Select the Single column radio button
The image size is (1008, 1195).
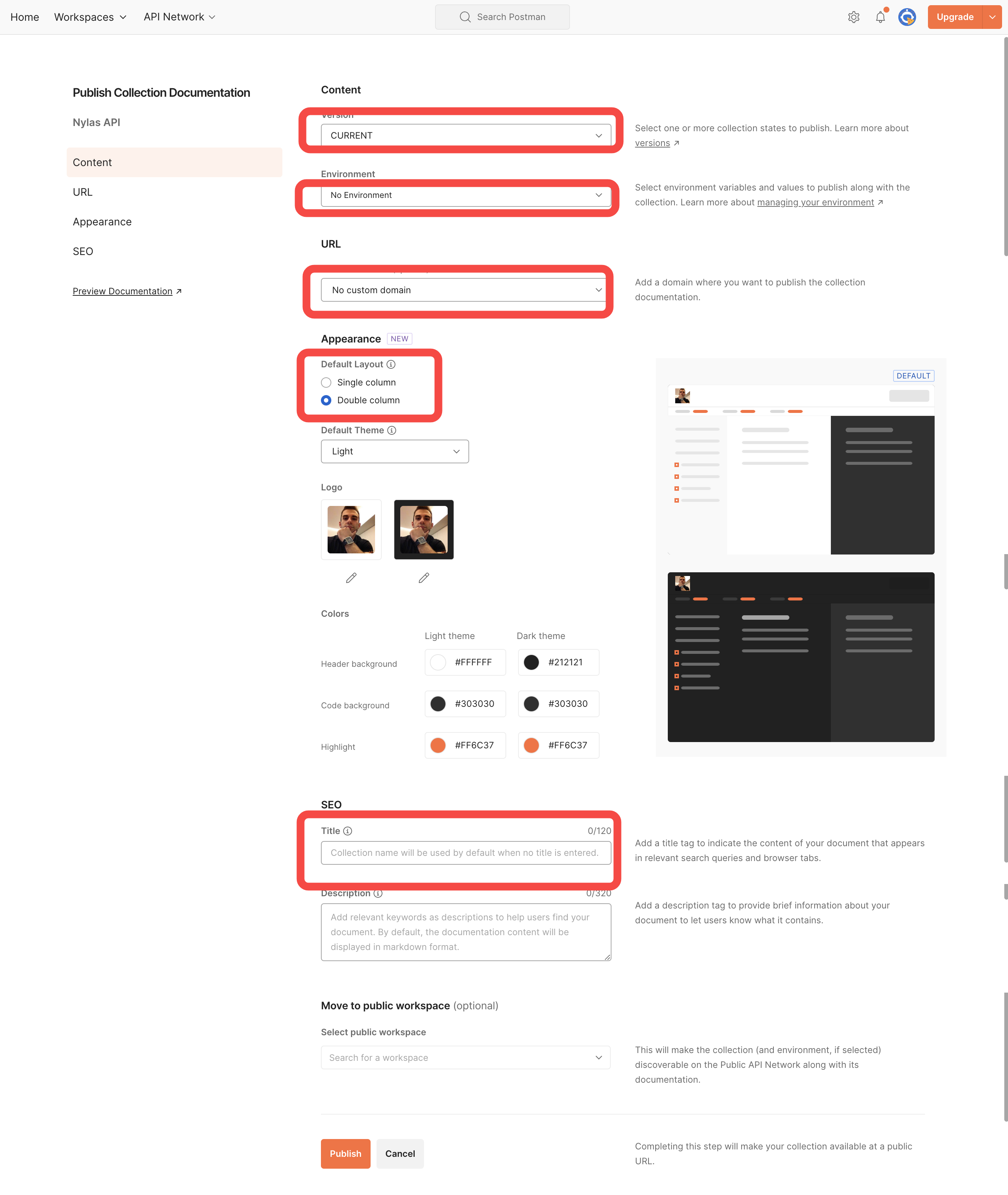pyautogui.click(x=326, y=382)
